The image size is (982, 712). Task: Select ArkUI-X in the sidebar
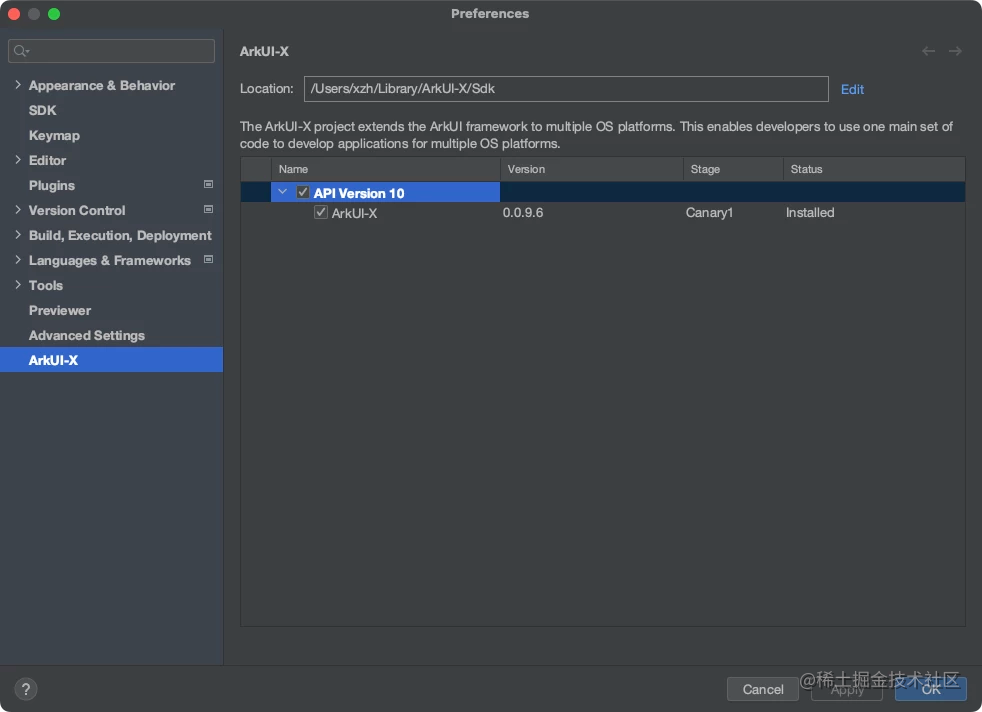coord(111,360)
